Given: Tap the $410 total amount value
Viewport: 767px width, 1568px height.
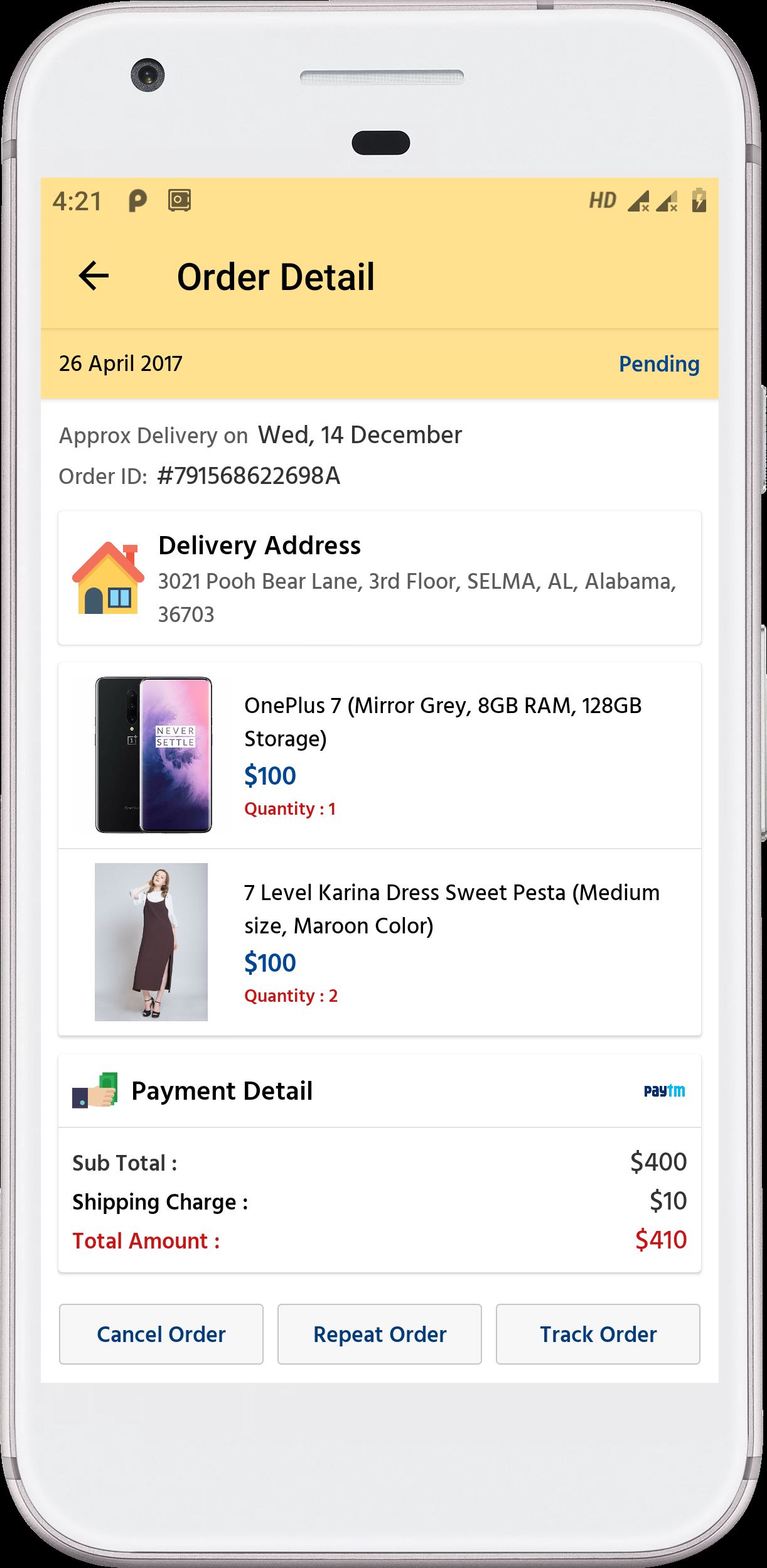Looking at the screenshot, I should (661, 1240).
